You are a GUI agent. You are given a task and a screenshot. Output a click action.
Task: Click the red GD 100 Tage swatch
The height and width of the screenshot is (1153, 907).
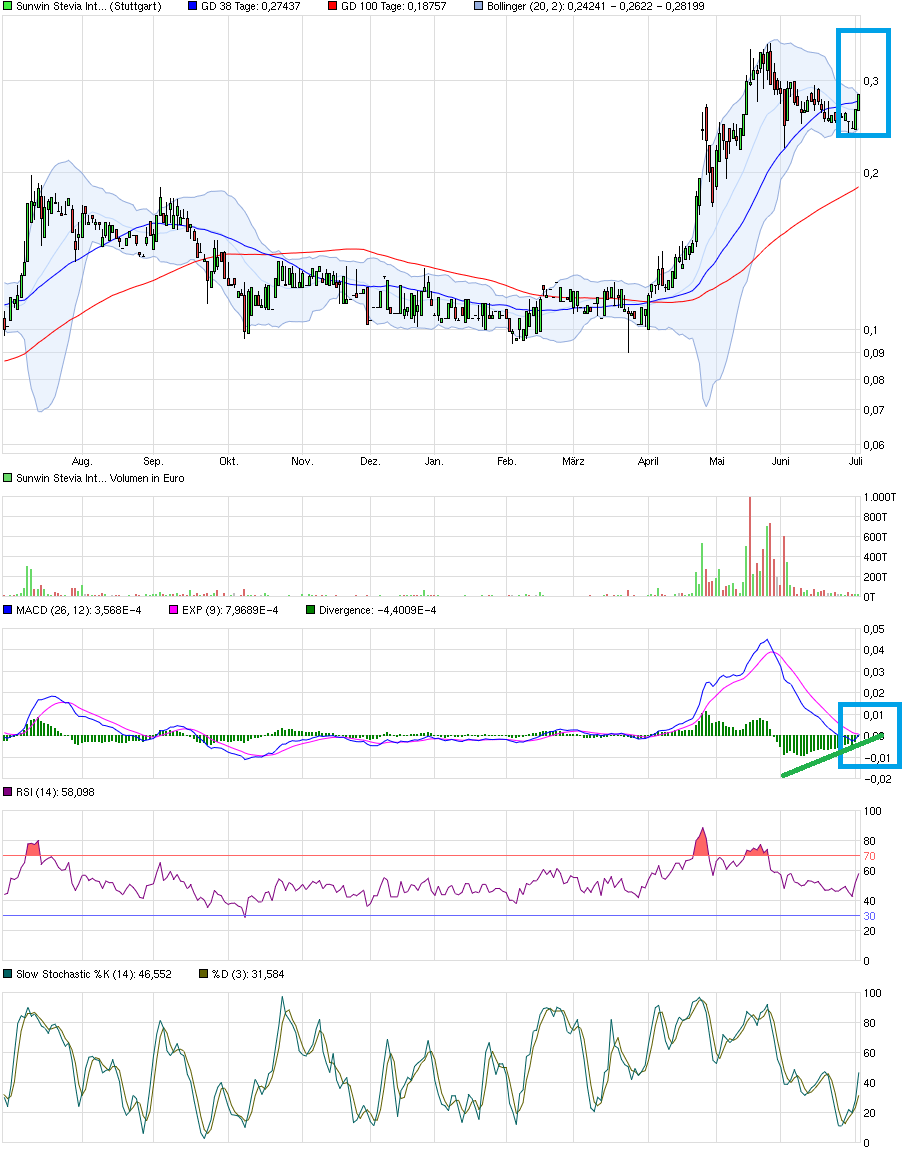click(332, 6)
